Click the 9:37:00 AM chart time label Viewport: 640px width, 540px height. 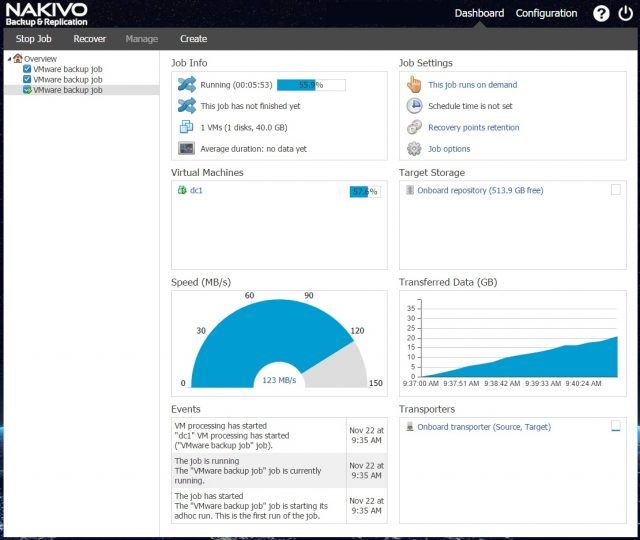pyautogui.click(x=420, y=384)
